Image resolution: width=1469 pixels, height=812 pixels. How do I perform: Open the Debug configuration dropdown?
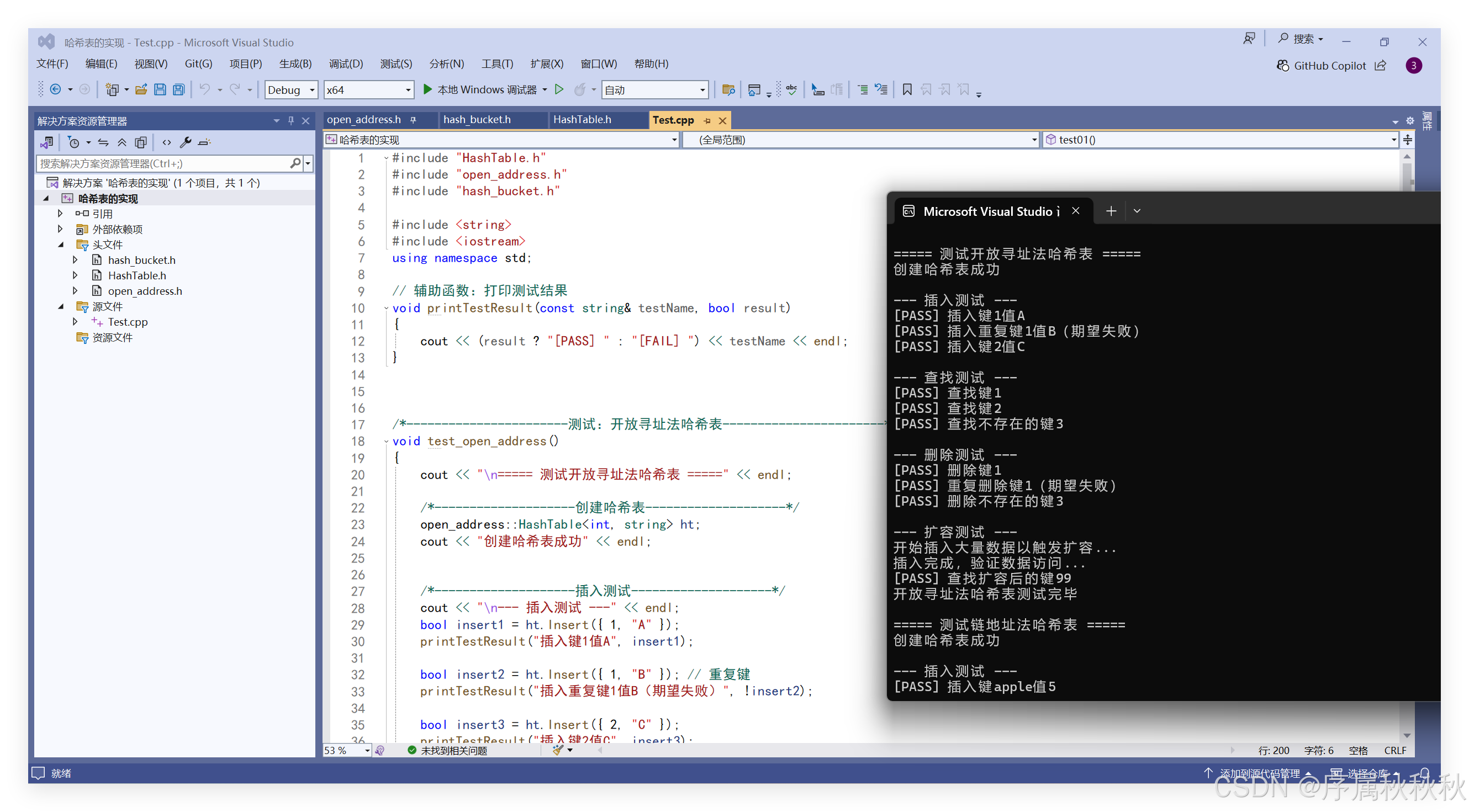point(312,90)
